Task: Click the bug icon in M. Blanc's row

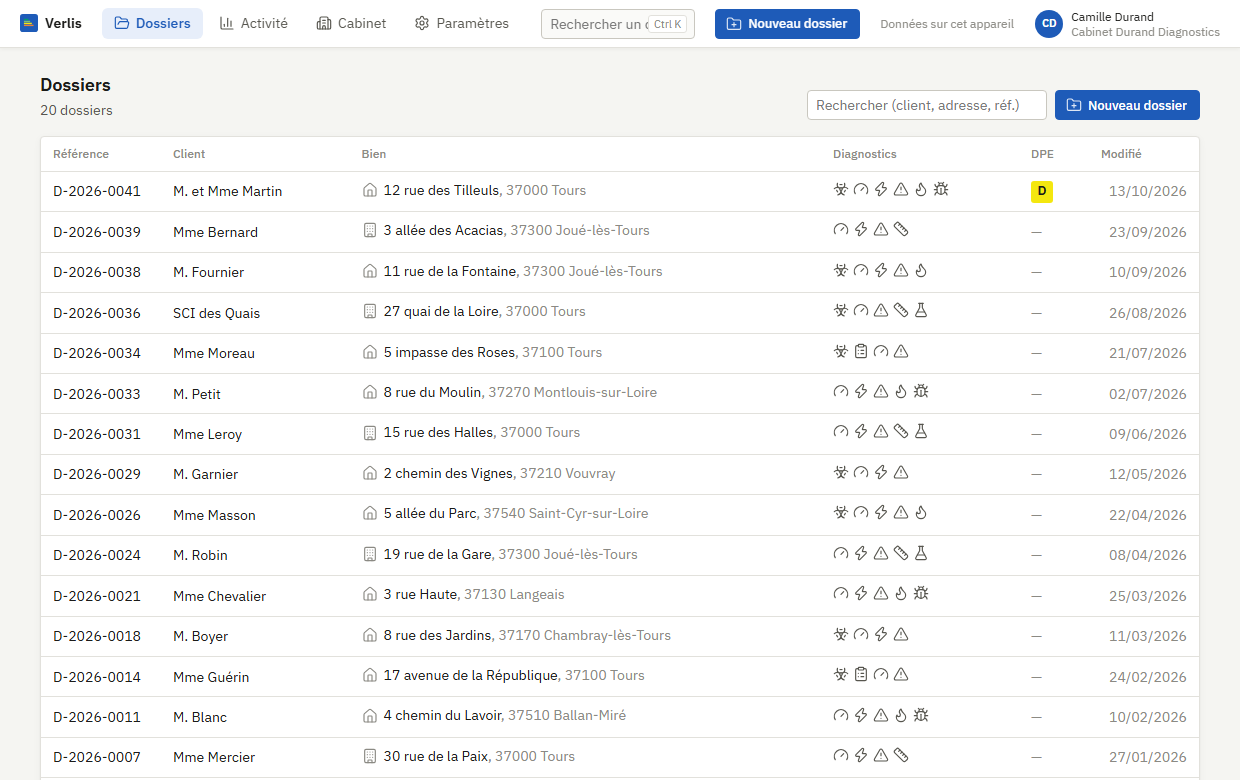Action: pos(921,716)
